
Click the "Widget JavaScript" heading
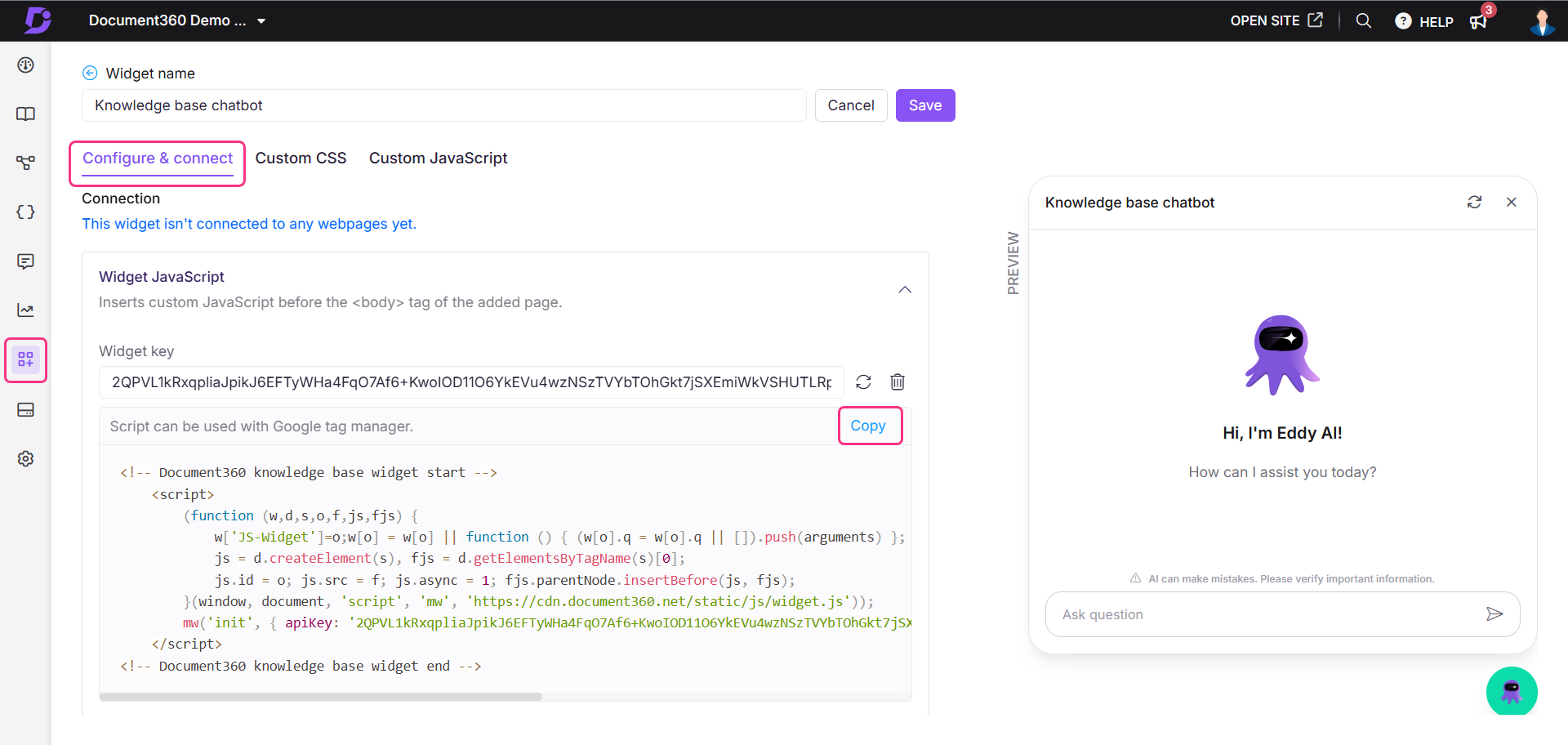click(x=162, y=277)
